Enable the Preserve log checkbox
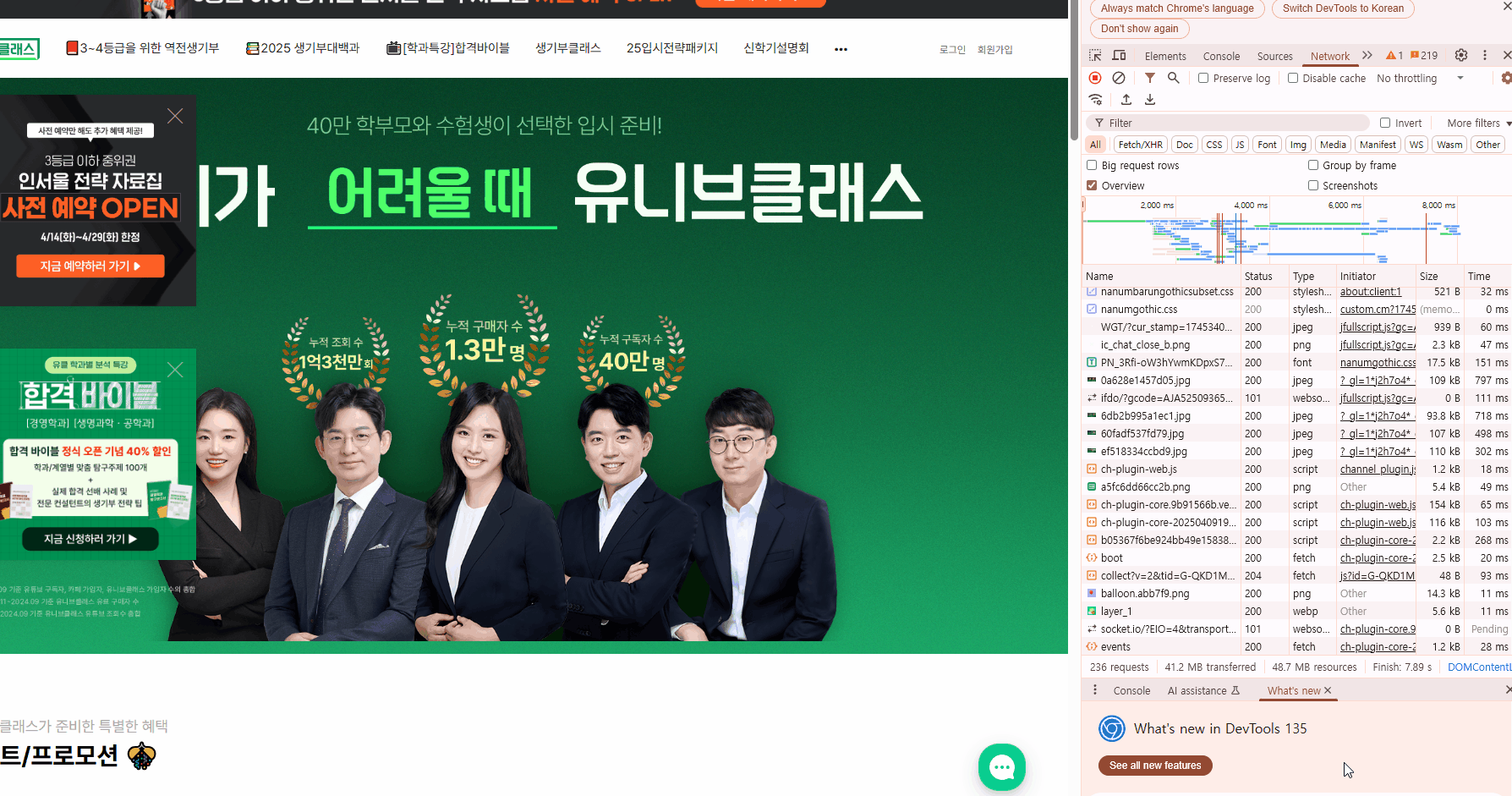 tap(1203, 78)
